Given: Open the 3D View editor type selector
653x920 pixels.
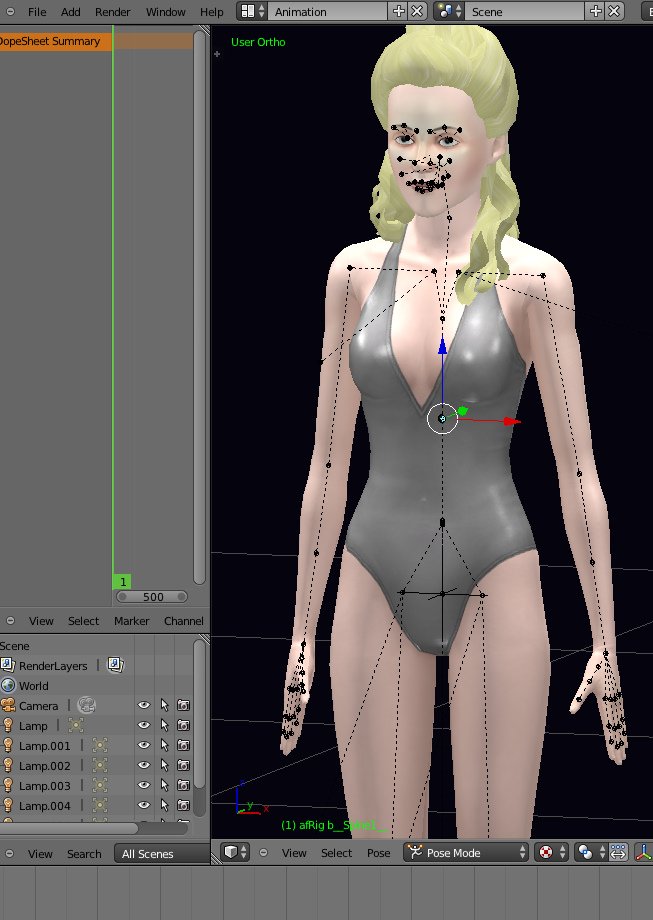Looking at the screenshot, I should tap(236, 852).
